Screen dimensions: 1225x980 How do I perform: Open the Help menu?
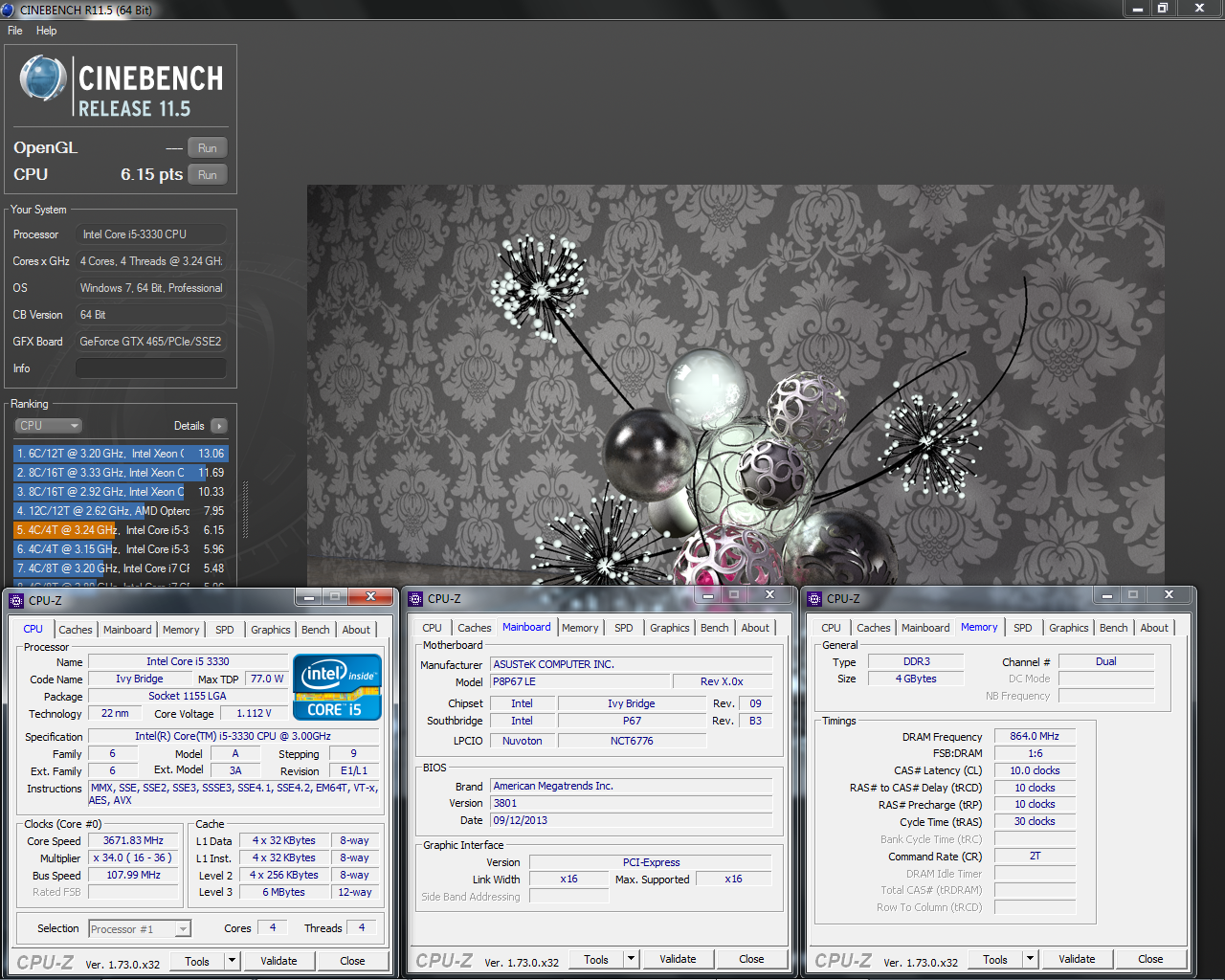coord(46,31)
